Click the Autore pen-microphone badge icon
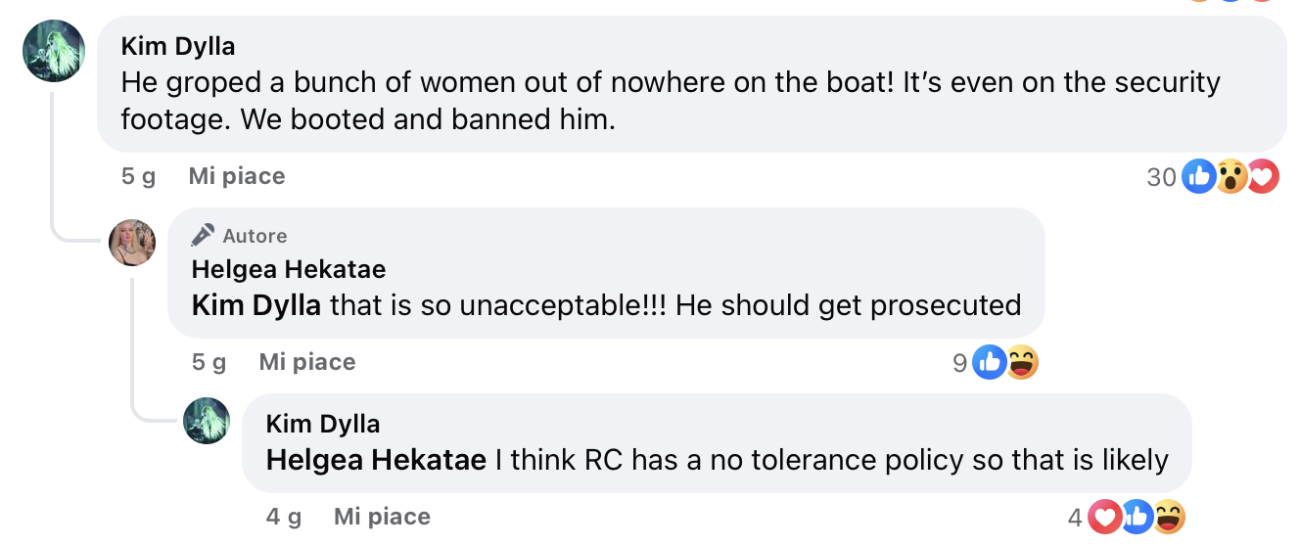The image size is (1300, 546). click(x=203, y=235)
